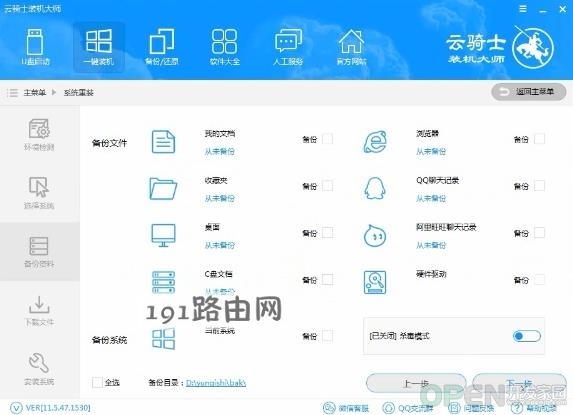573x415 pixels.
Task: Open the D:\yunqishi\bak\ backup directory link
Action: click(216, 382)
